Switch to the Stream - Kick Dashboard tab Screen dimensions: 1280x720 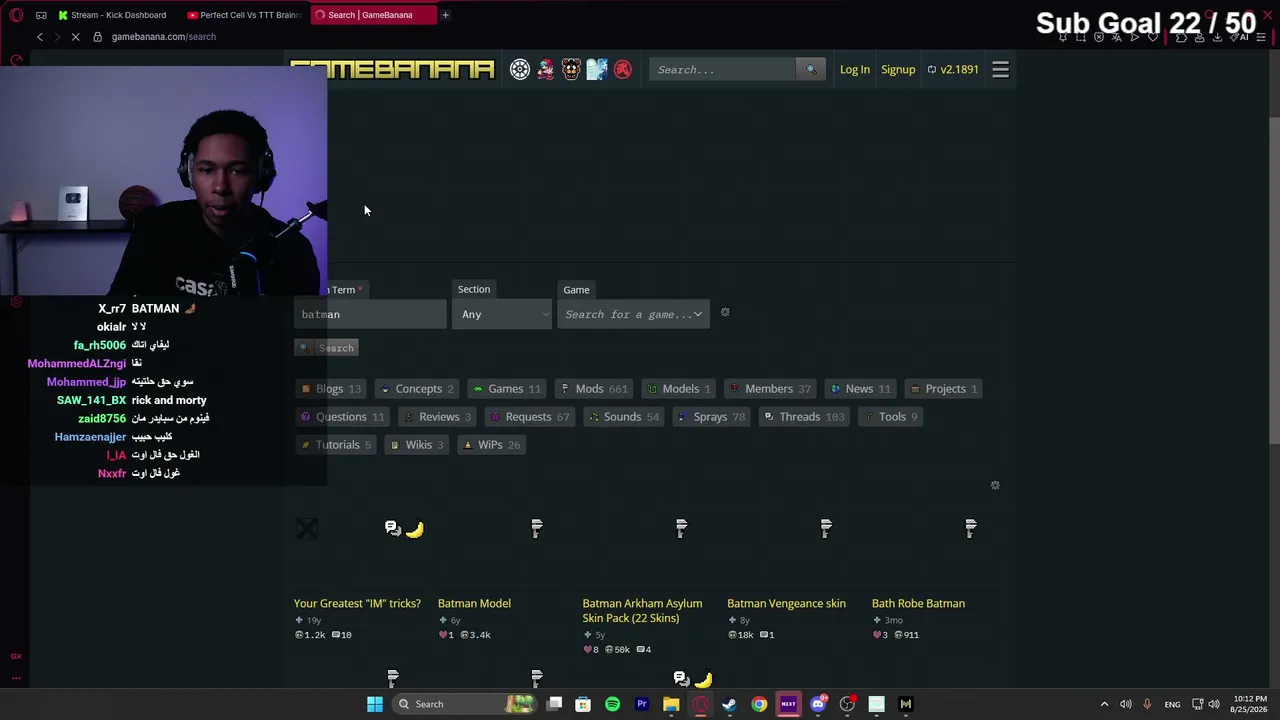113,15
